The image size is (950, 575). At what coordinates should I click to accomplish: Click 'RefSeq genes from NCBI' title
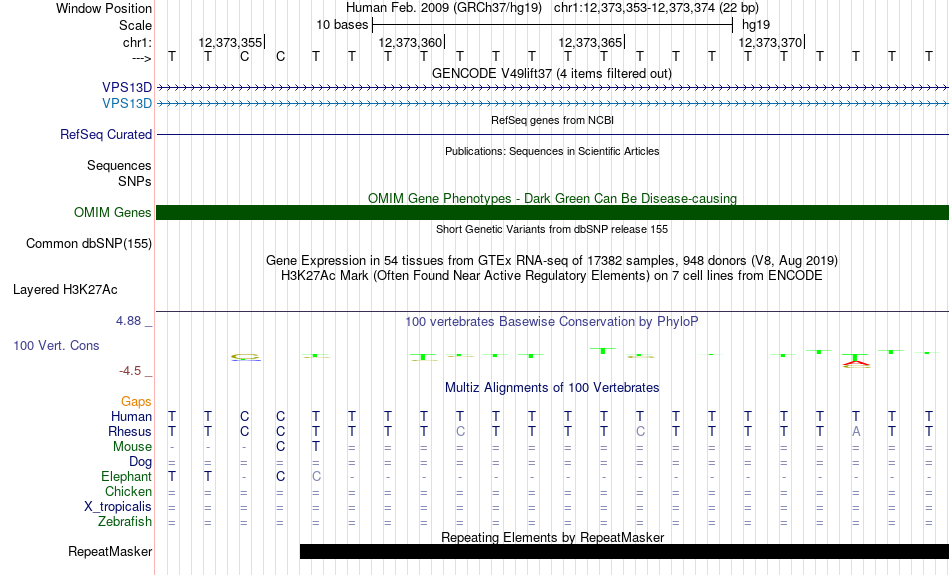tap(553, 121)
